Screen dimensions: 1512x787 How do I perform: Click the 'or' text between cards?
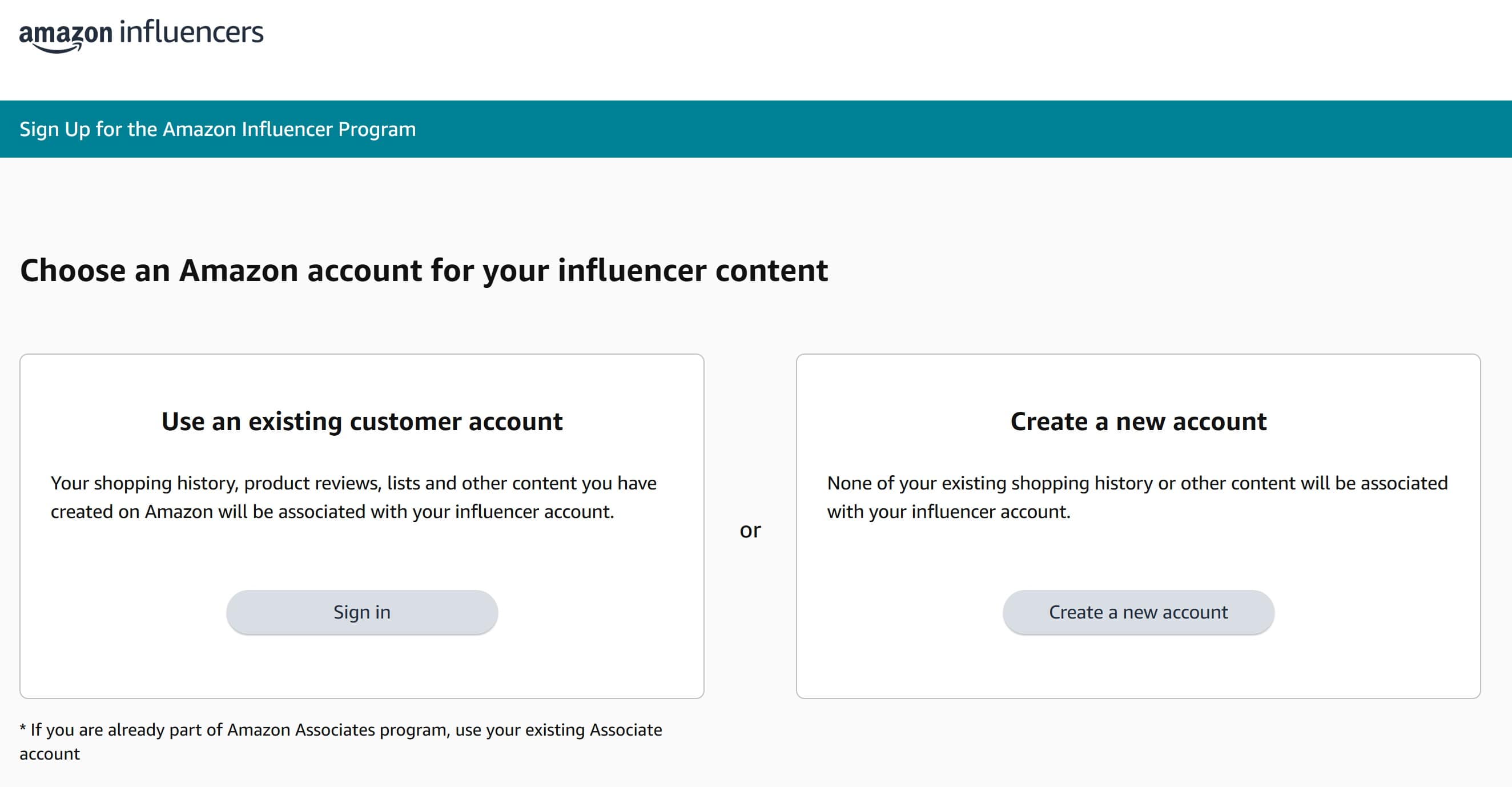pyautogui.click(x=750, y=530)
